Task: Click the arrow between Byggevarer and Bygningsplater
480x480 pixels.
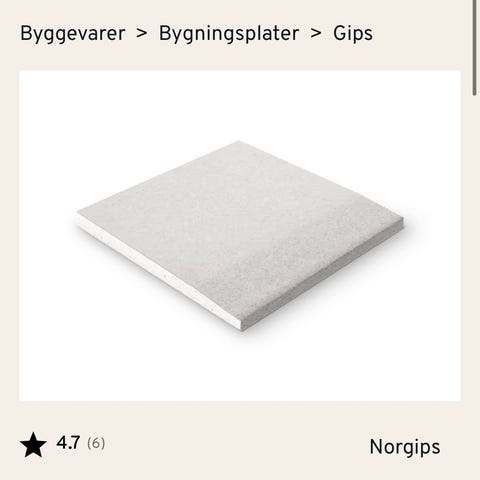Action: 142,33
